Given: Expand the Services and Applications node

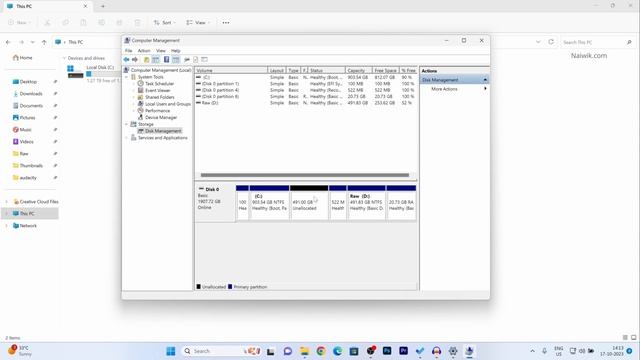Looking at the screenshot, I should (x=127, y=138).
